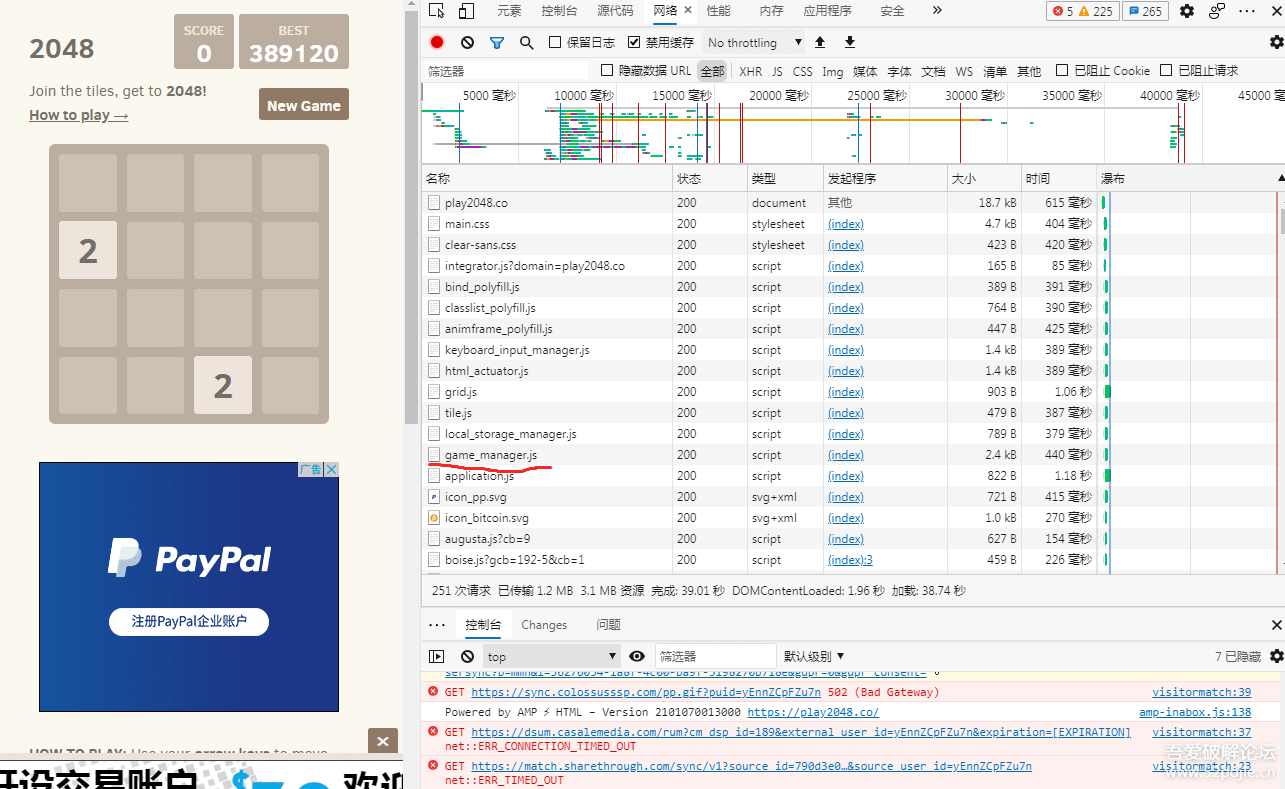Start a New Game in 2048
Viewport: 1285px width, 789px height.
pyautogui.click(x=304, y=105)
